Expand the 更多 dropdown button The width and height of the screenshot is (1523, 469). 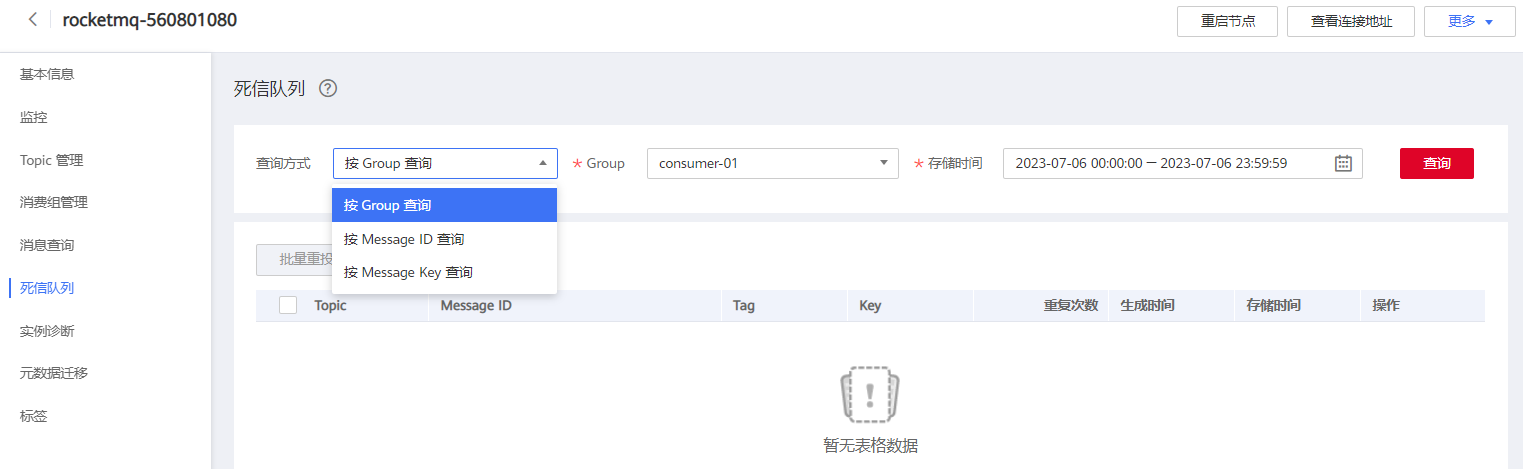pos(1468,21)
